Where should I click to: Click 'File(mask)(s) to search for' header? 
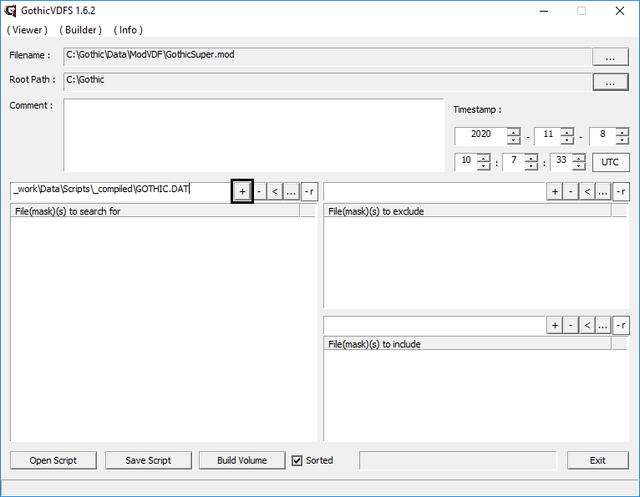(155, 211)
